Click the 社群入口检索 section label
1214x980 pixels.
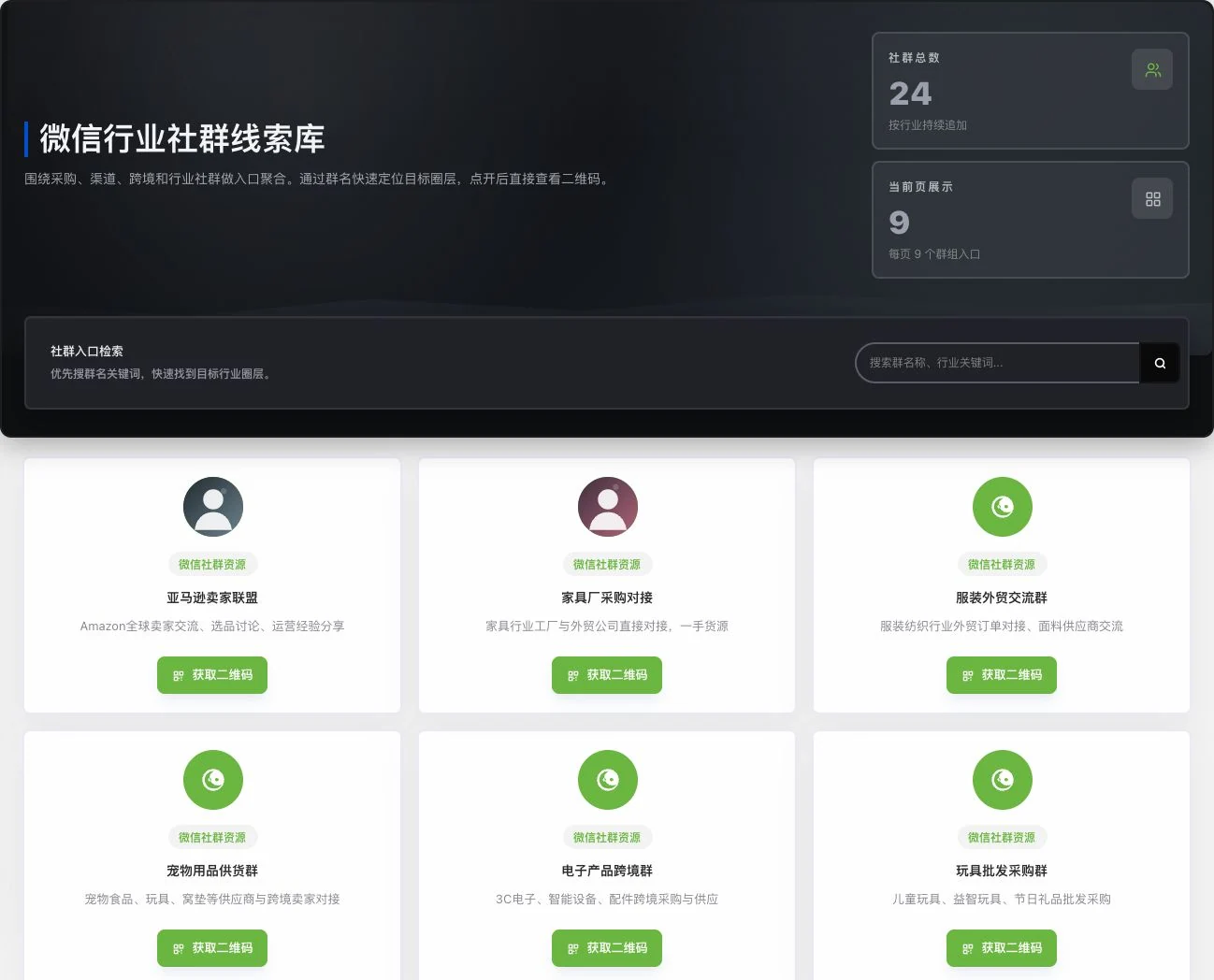(x=87, y=352)
